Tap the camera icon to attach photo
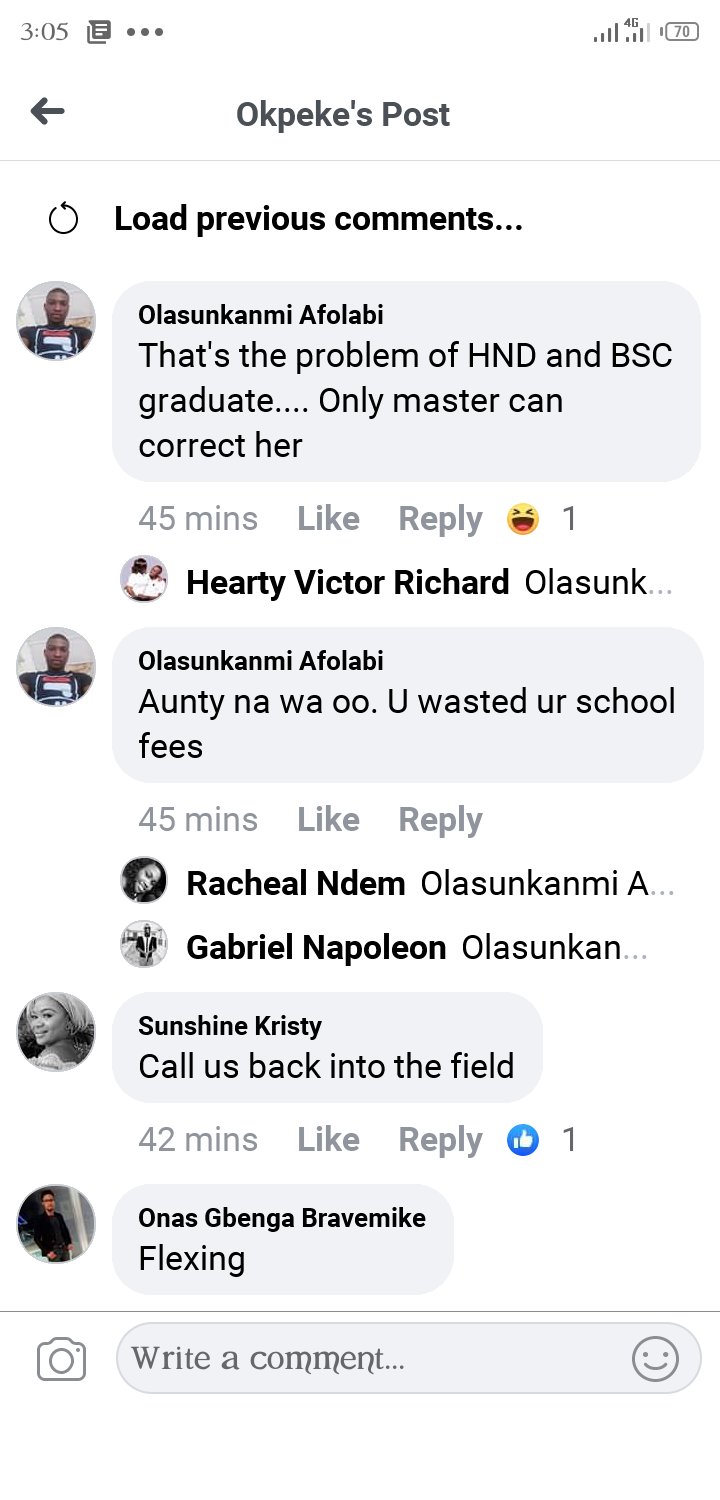Screen dimensions: 720x1500 [61, 1360]
